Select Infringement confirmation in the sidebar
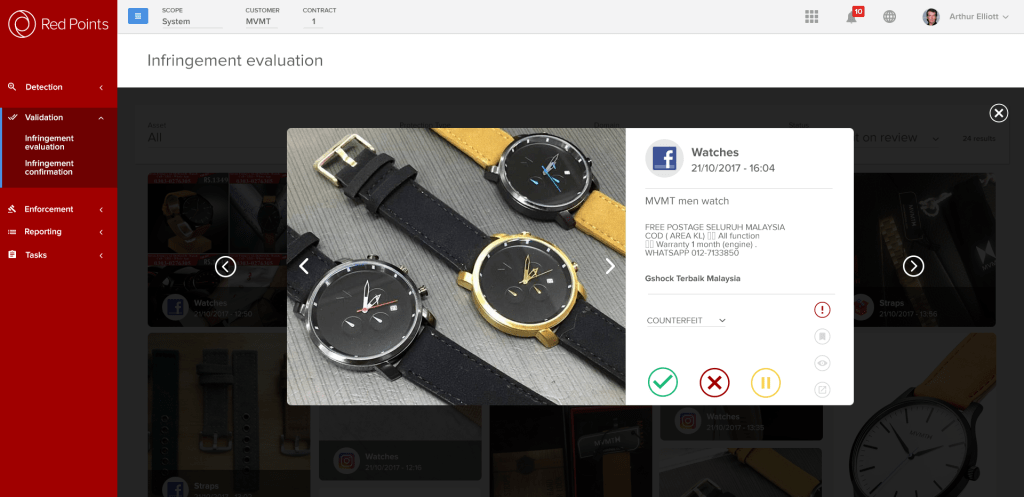1024x497 pixels. tap(49, 168)
